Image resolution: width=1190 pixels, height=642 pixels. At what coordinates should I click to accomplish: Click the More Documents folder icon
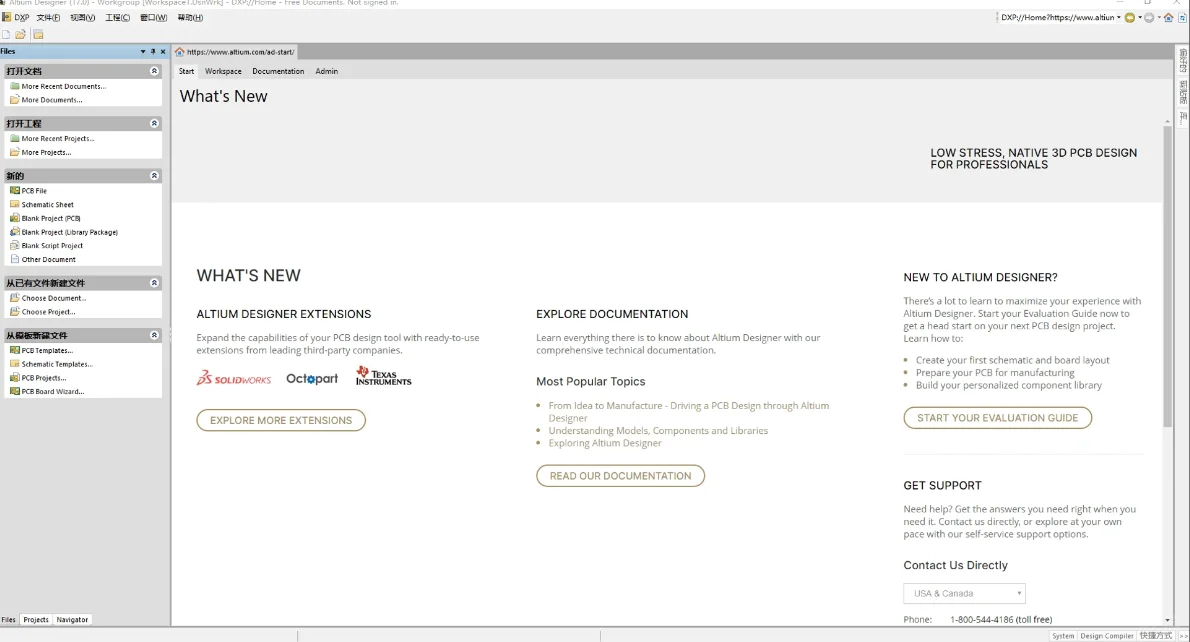tap(14, 99)
